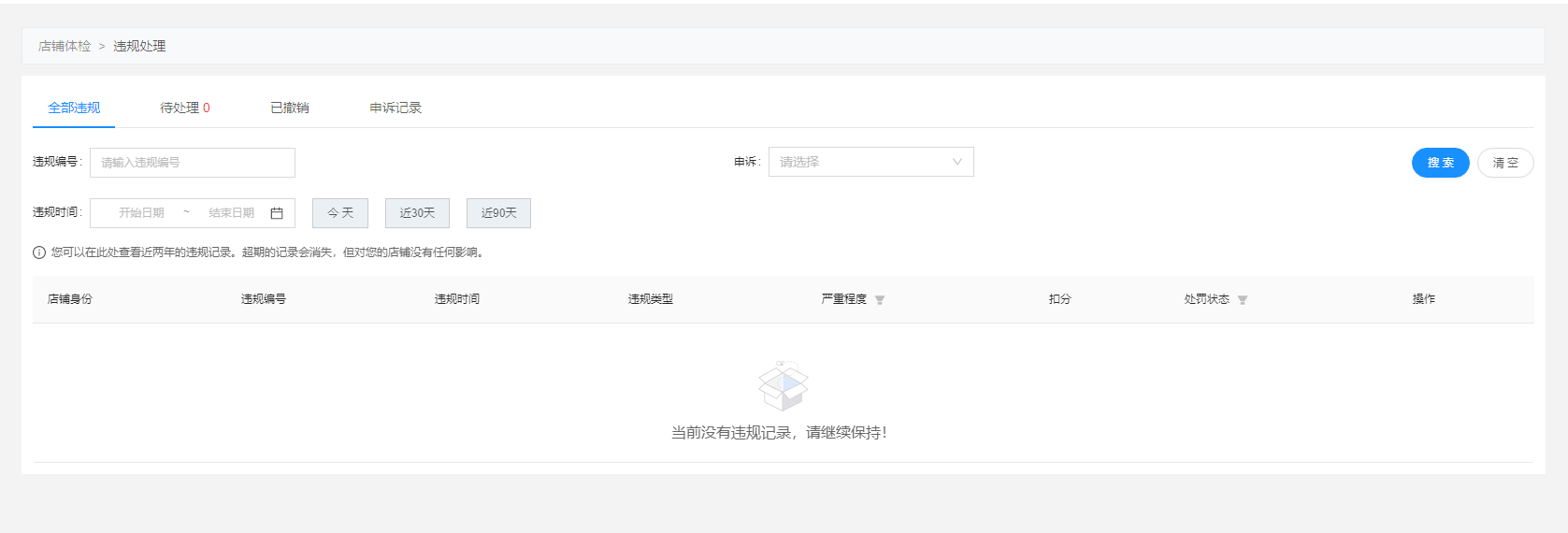The height and width of the screenshot is (533, 1568).
Task: Click 违规时间 column header in table
Action: click(x=457, y=299)
